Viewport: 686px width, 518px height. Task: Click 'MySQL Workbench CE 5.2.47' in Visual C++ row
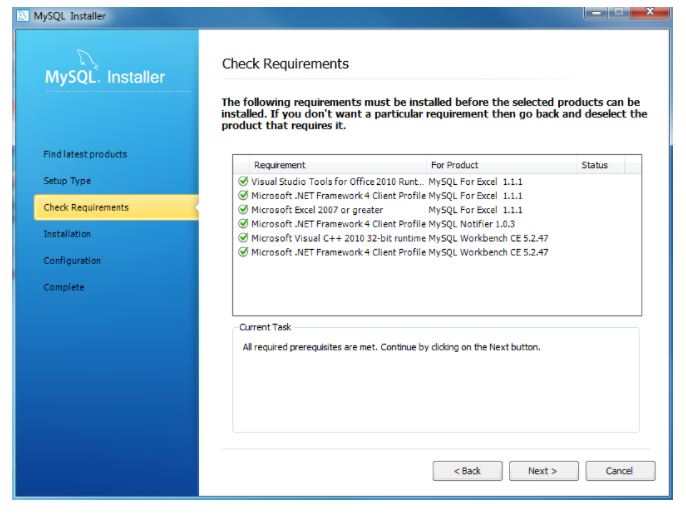click(488, 238)
